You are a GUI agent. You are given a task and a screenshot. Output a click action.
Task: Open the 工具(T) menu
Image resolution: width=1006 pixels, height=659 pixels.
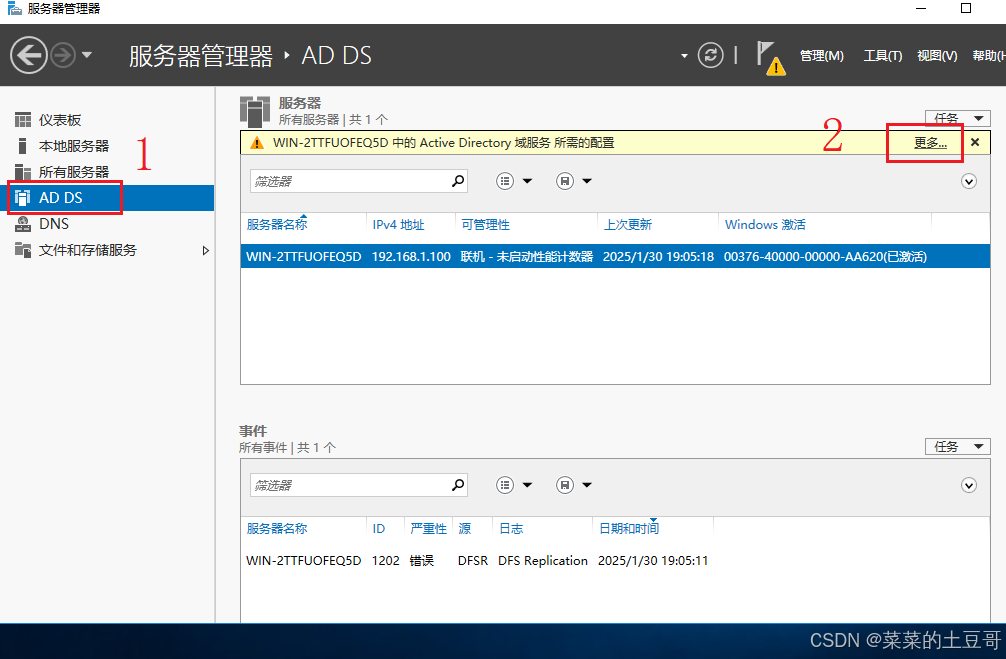[882, 56]
